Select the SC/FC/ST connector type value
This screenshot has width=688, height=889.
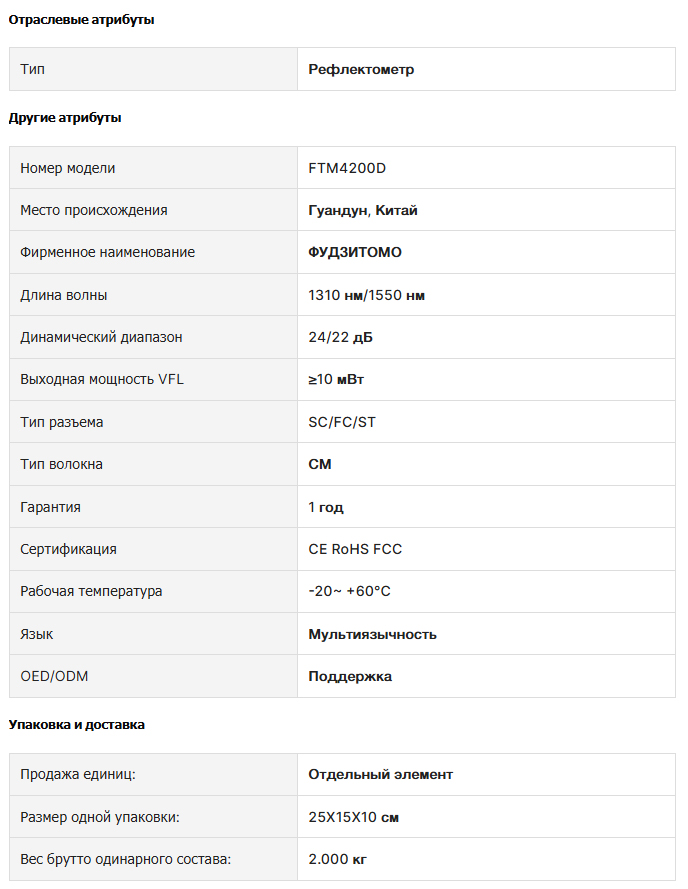pyautogui.click(x=341, y=422)
